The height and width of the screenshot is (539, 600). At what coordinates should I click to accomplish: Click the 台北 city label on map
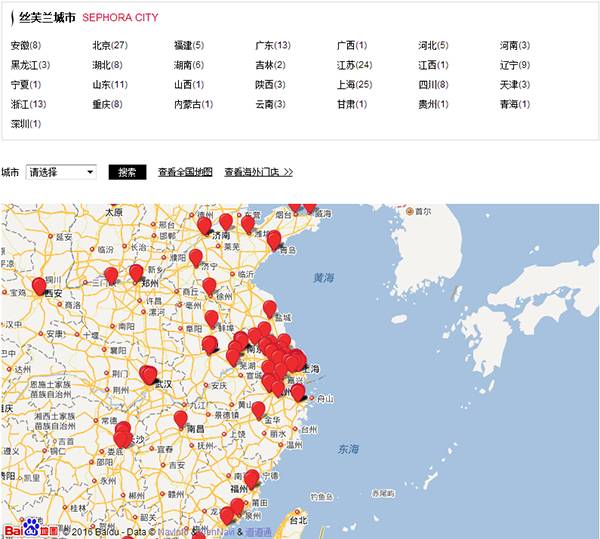[x=298, y=521]
